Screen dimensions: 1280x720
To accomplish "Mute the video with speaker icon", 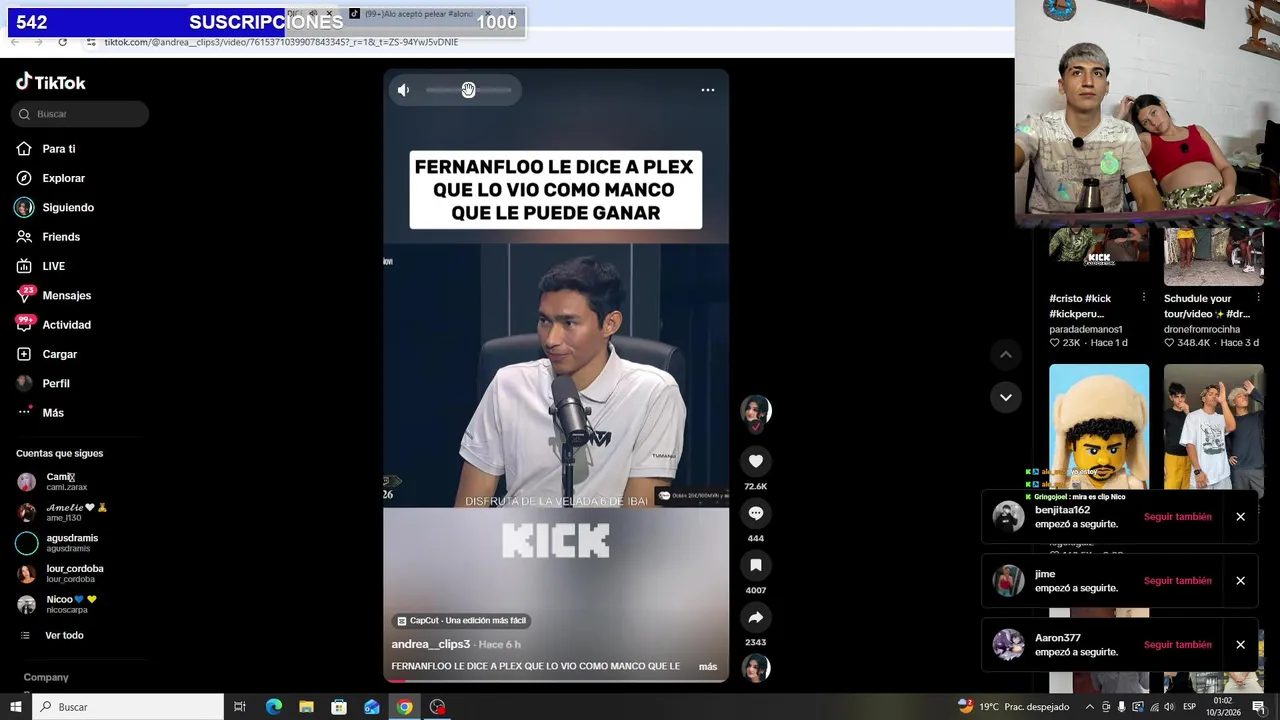I will click(x=403, y=90).
